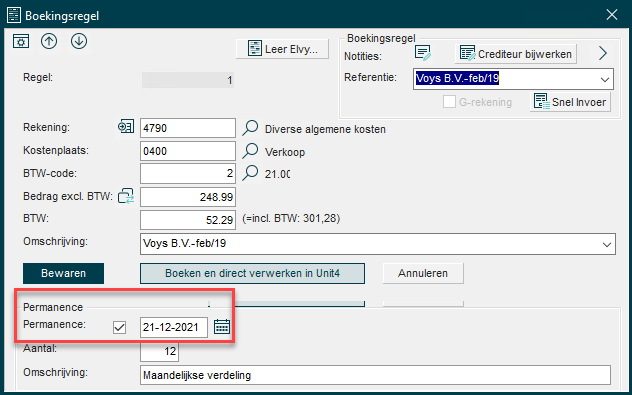
Task: Expand panel with right chevron arrow
Action: pos(603,53)
